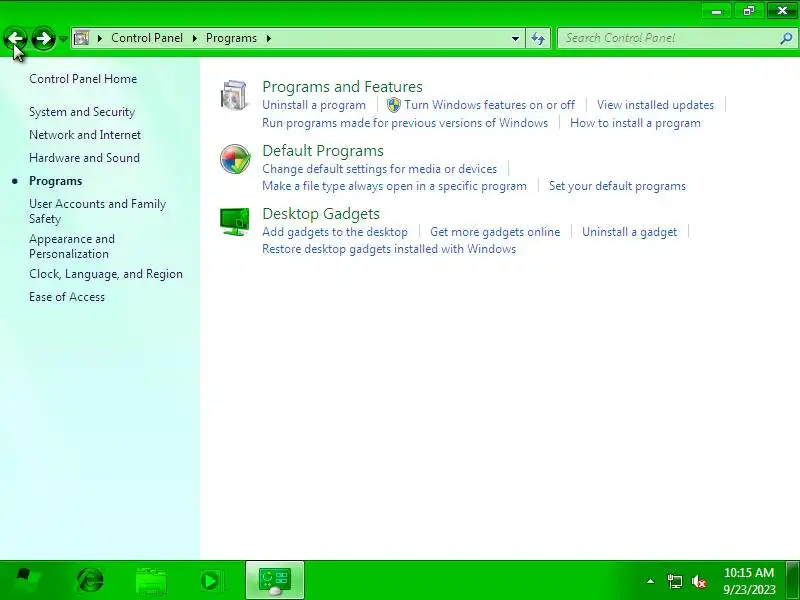Viewport: 800px width, 600px height.
Task: Open the clock showing 10:15 AM
Action: tap(749, 581)
